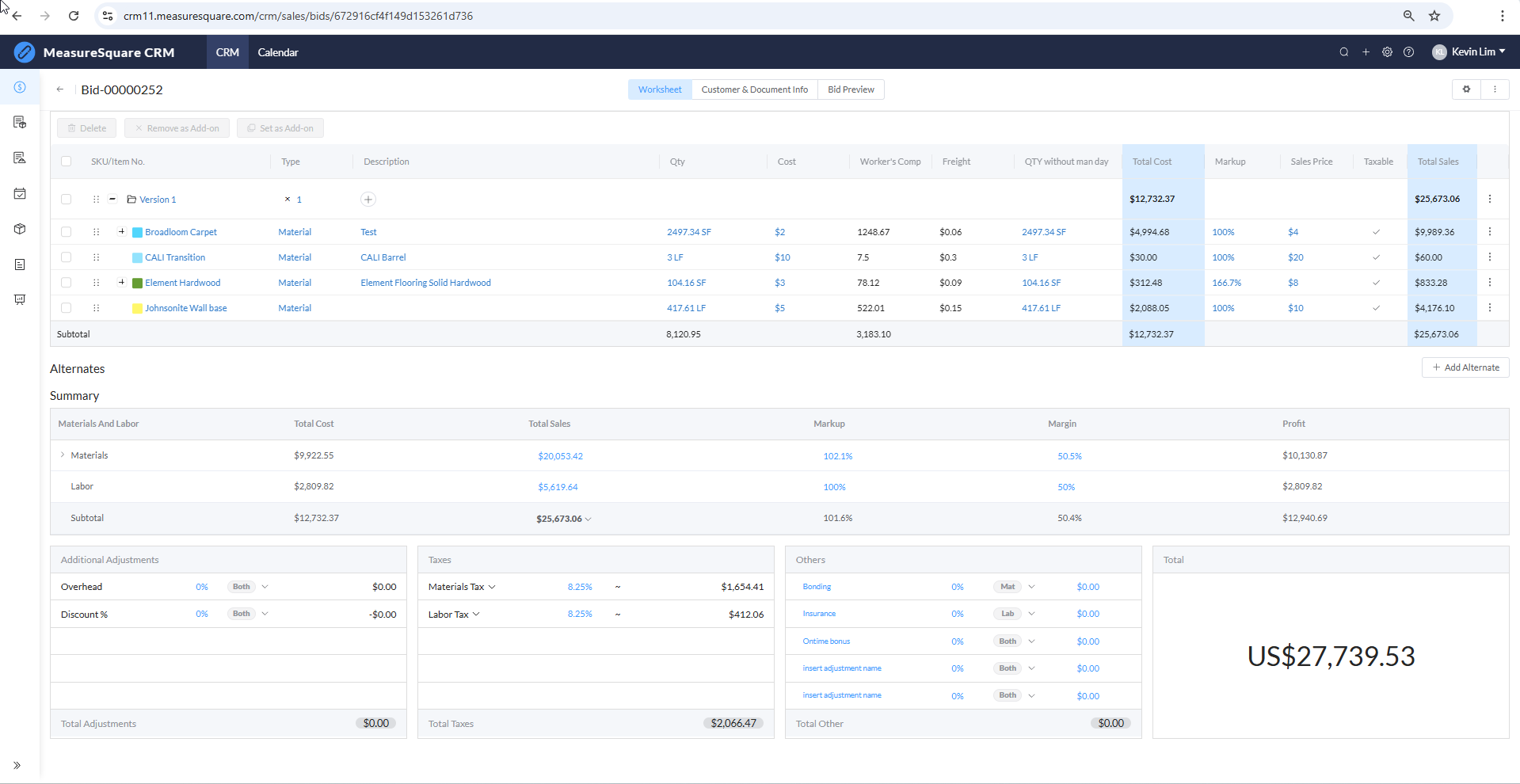Expand the Materials summary row
The width and height of the screenshot is (1520, 784).
63,455
